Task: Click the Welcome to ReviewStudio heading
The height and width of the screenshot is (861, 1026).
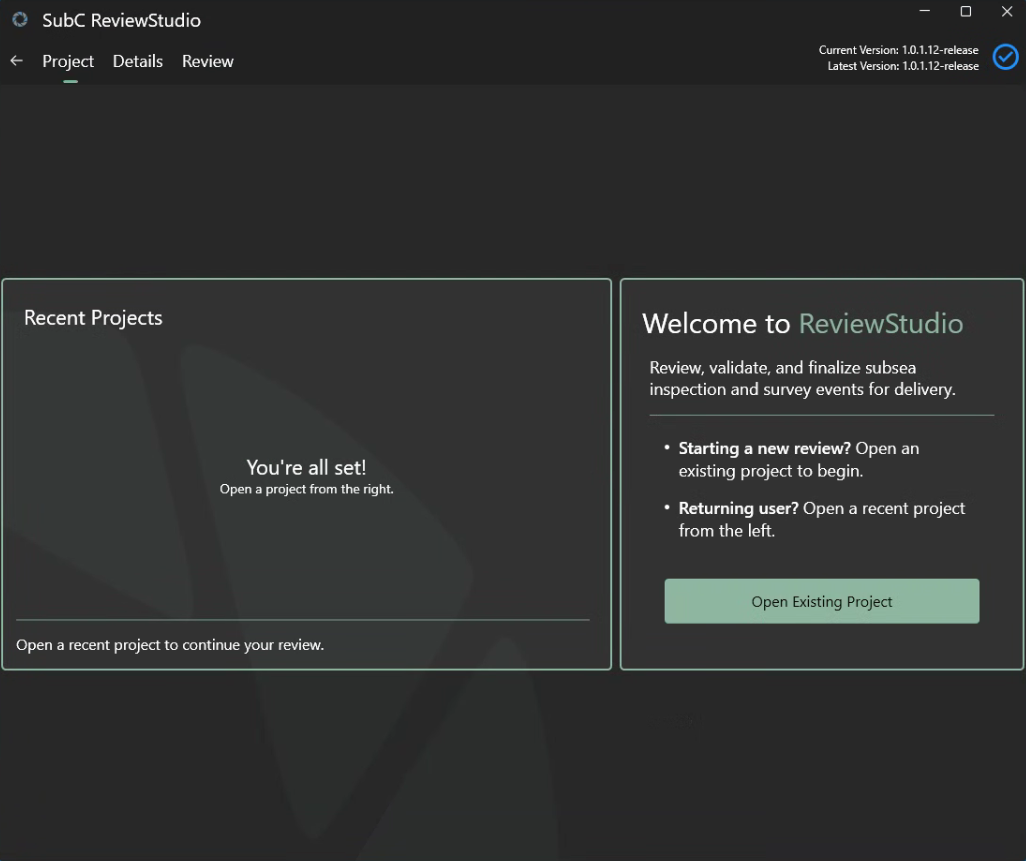Action: click(802, 324)
